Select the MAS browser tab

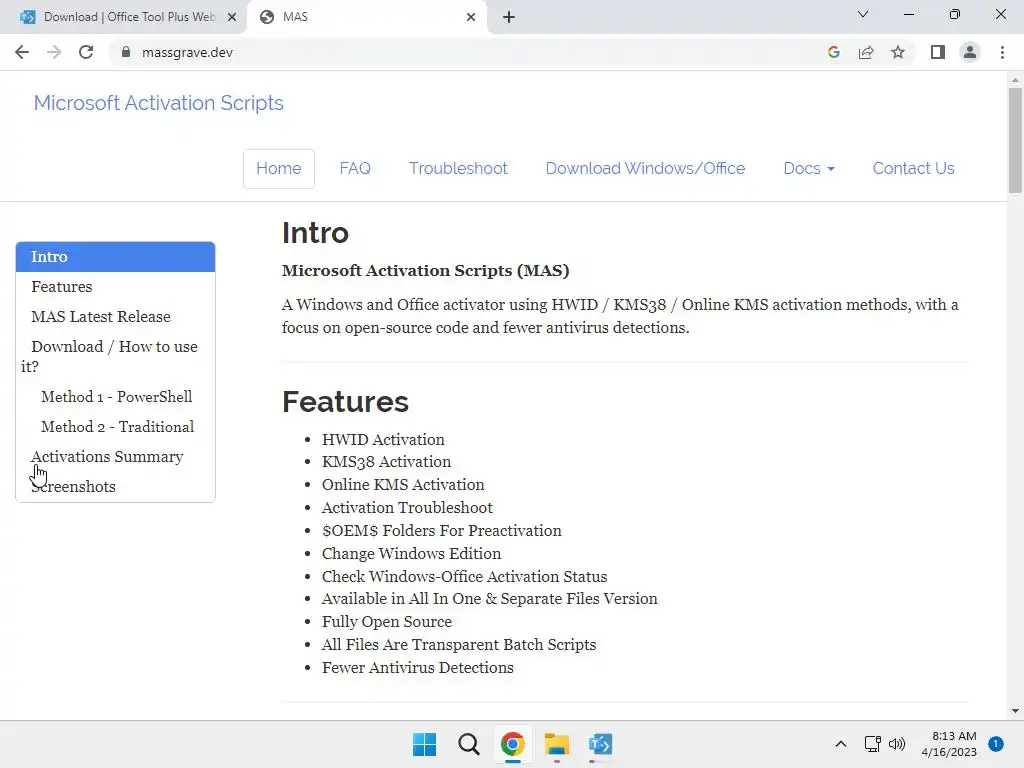366,17
